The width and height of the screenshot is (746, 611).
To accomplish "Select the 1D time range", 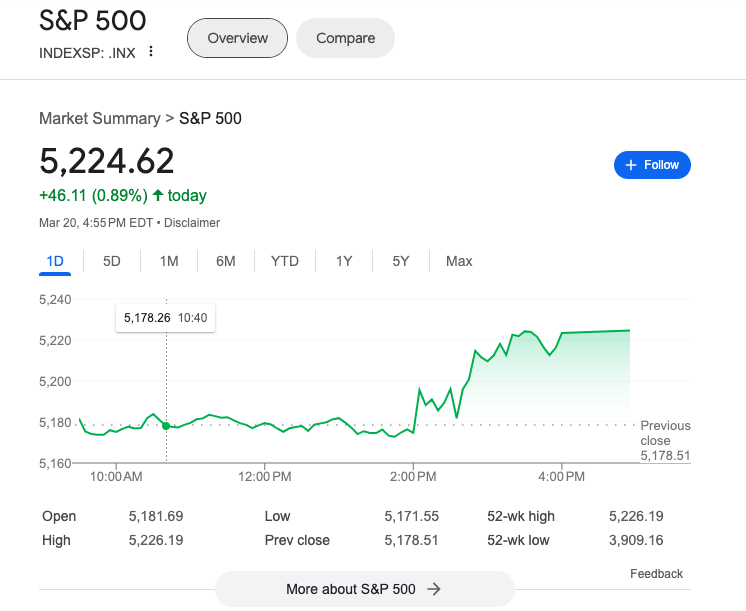I will coord(55,261).
